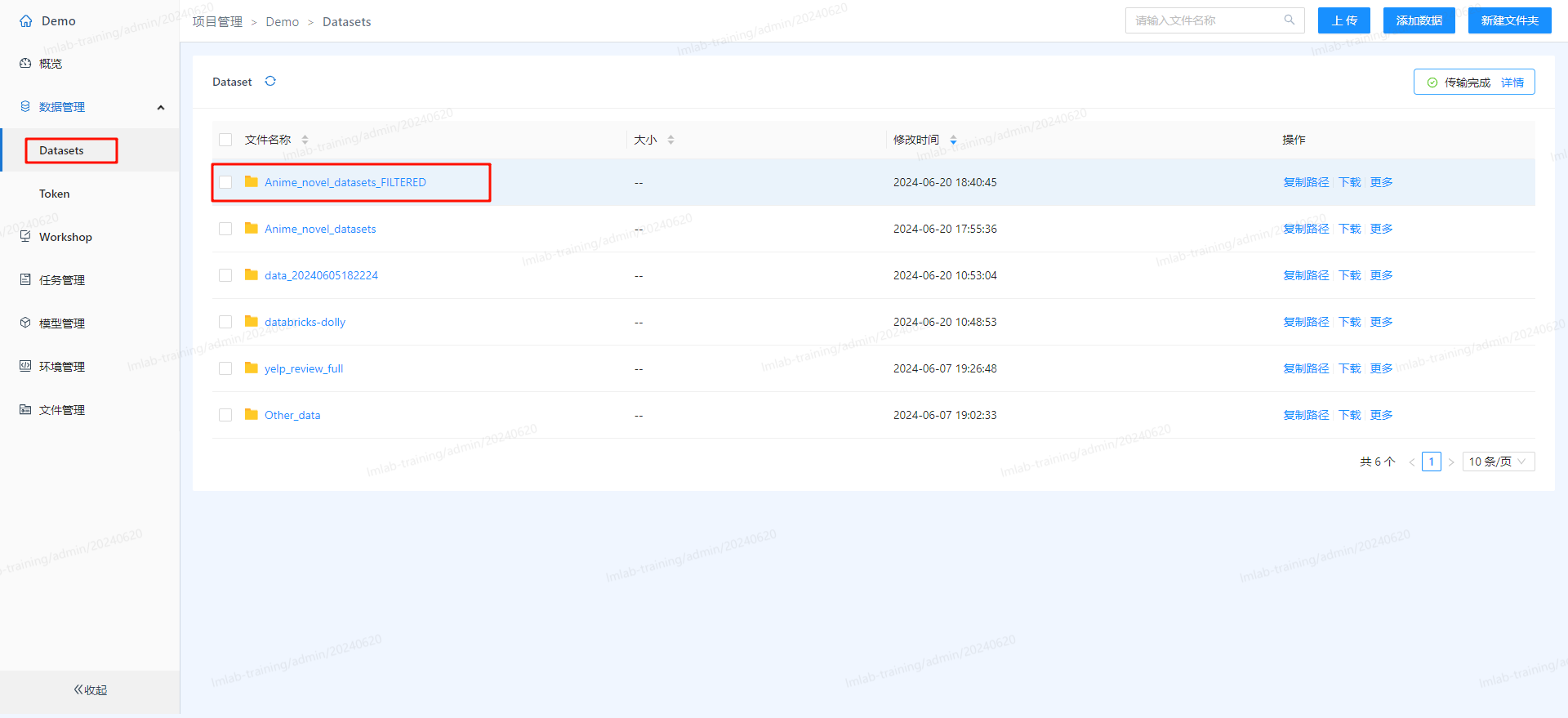Screen dimensions: 1568x718
Task: Click the search magnifier icon
Action: point(1289,20)
